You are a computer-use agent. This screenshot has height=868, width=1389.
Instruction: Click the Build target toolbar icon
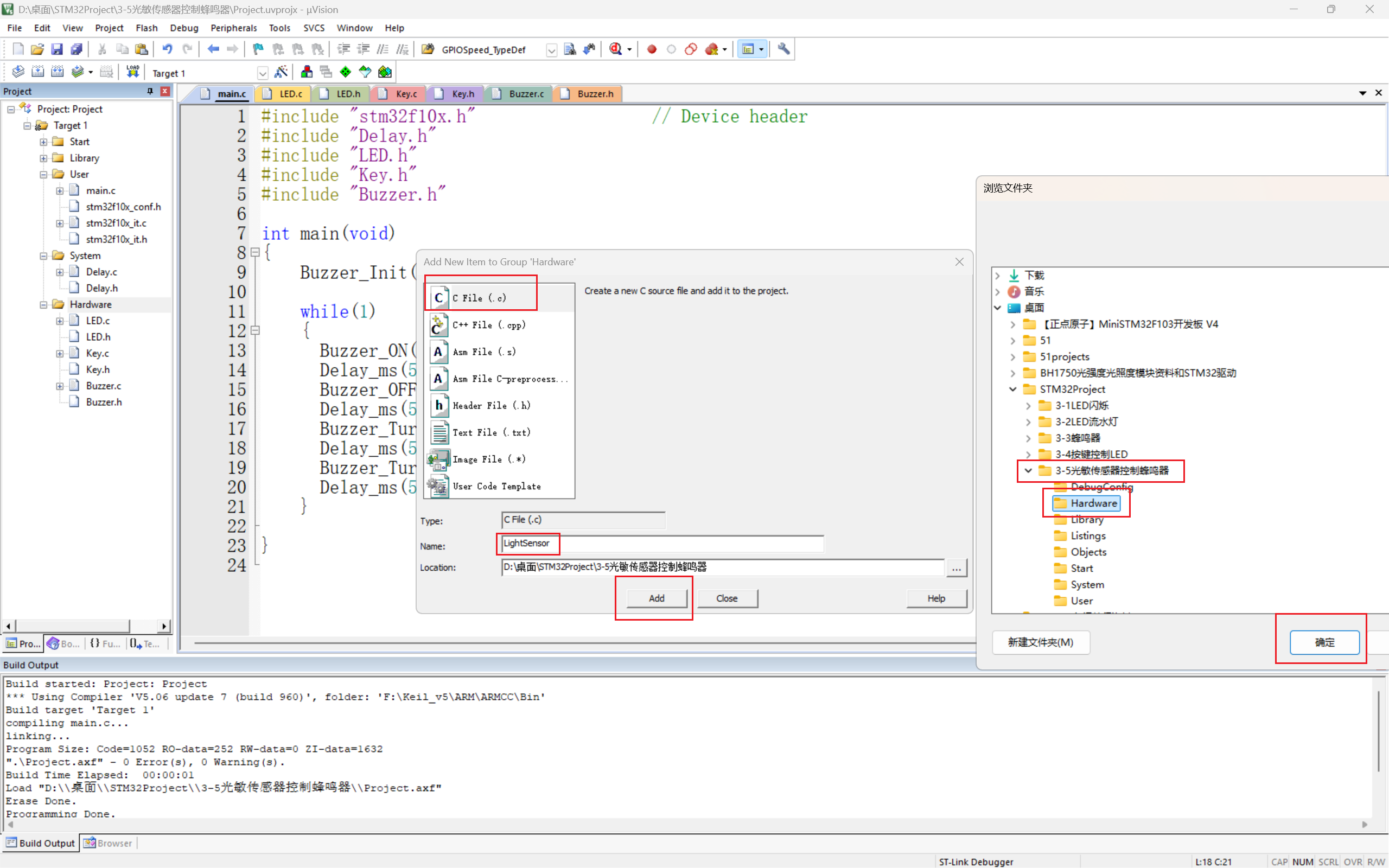pyautogui.click(x=37, y=72)
